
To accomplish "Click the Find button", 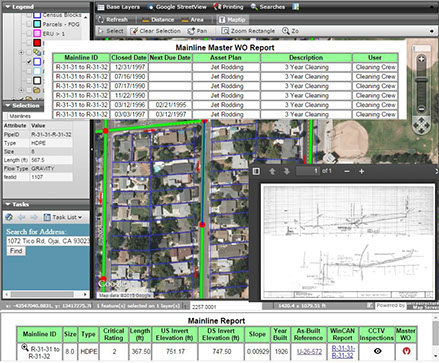I will pyautogui.click(x=16, y=251).
